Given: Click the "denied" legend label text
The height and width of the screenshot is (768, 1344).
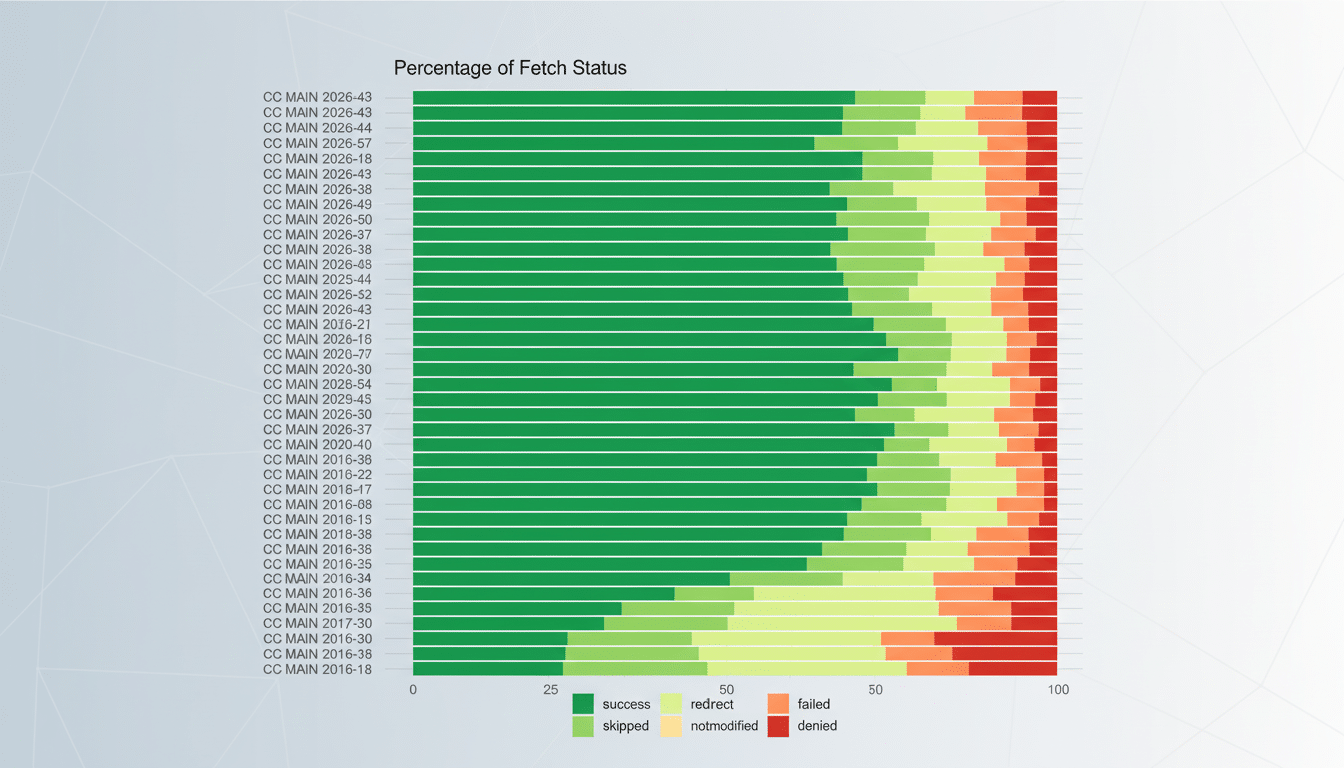Looking at the screenshot, I should (x=818, y=726).
